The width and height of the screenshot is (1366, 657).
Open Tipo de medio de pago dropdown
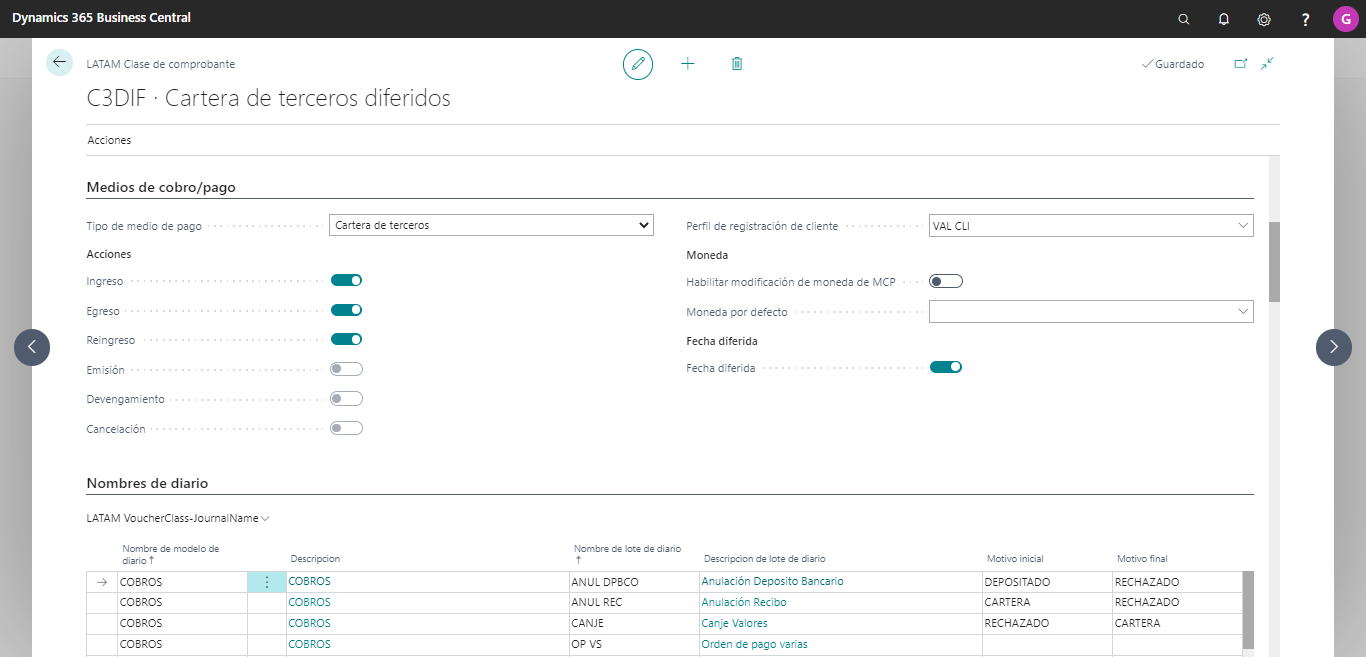[491, 225]
